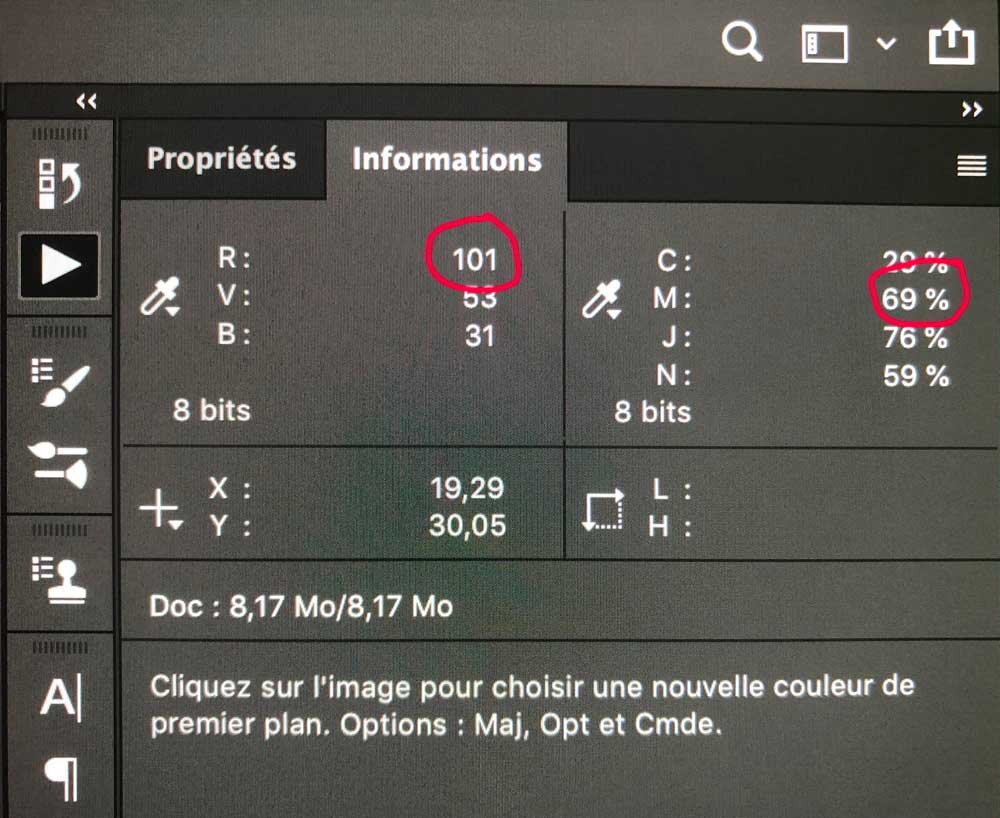
Task: Click the share export icon
Action: pos(950,43)
